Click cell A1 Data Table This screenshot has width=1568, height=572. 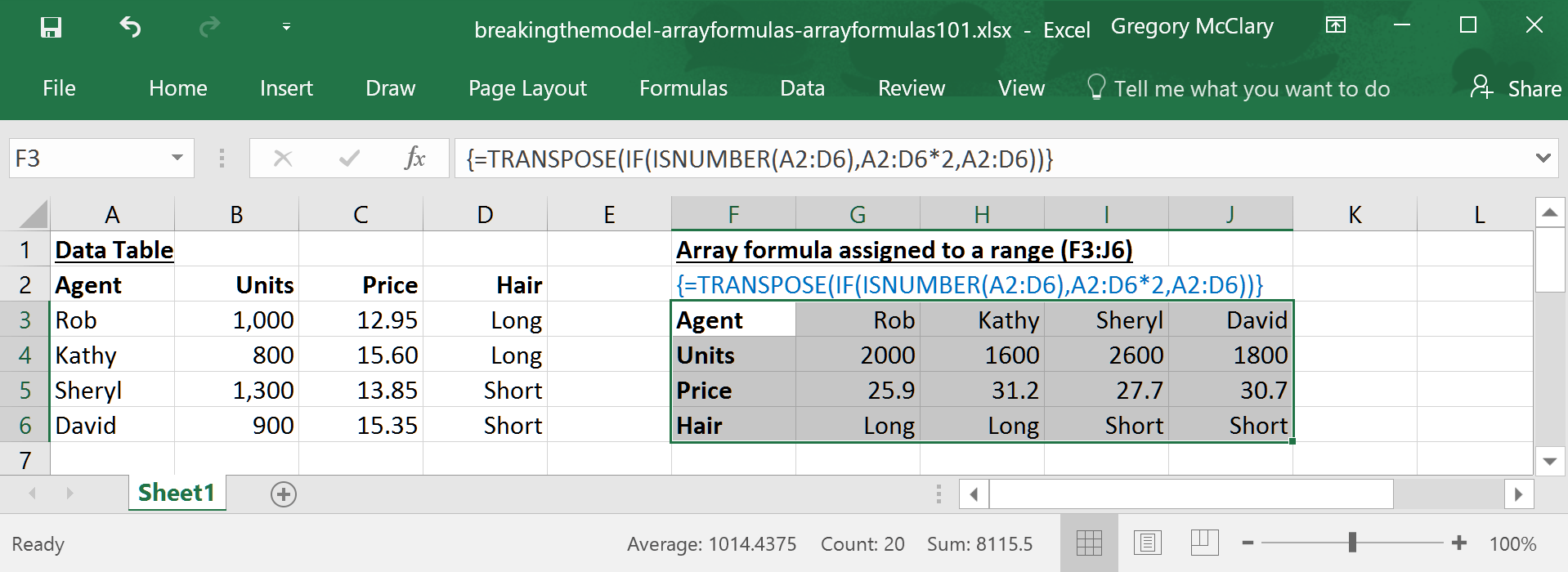(114, 249)
